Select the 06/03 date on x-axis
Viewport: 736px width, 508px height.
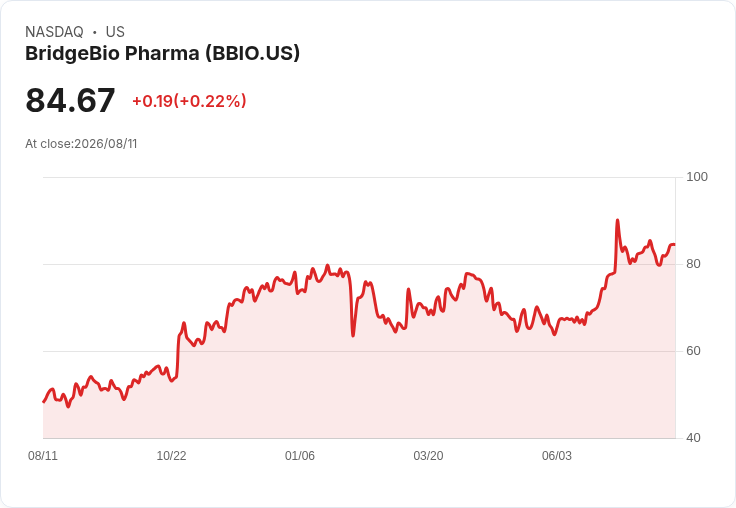tap(557, 455)
